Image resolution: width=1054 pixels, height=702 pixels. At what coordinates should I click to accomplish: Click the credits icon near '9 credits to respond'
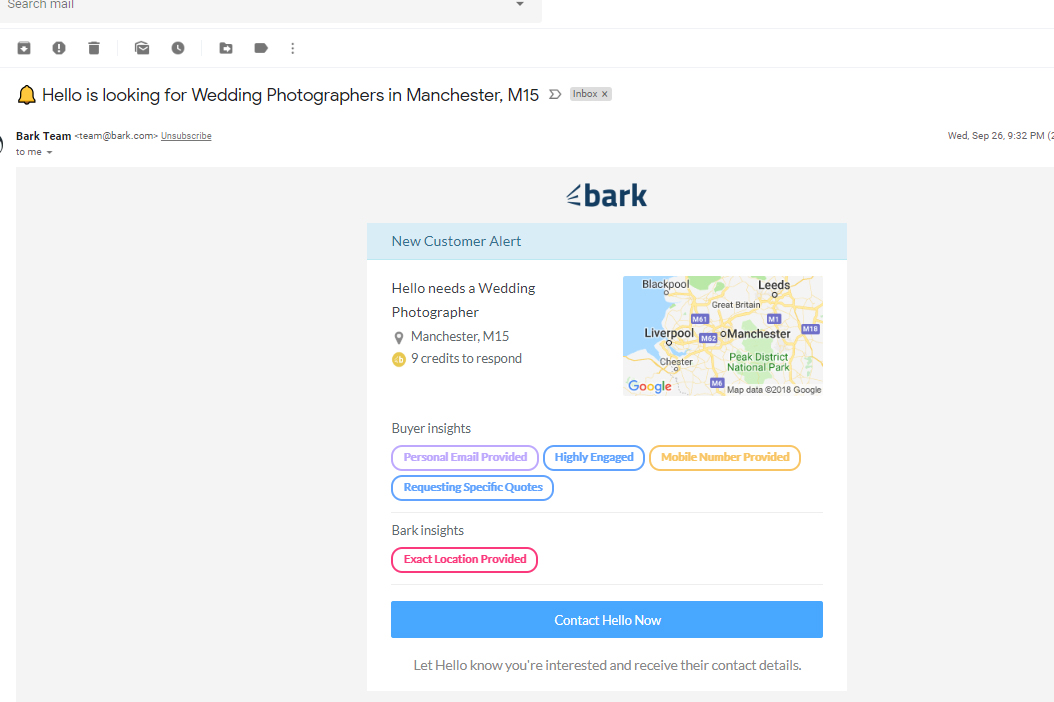[x=399, y=358]
